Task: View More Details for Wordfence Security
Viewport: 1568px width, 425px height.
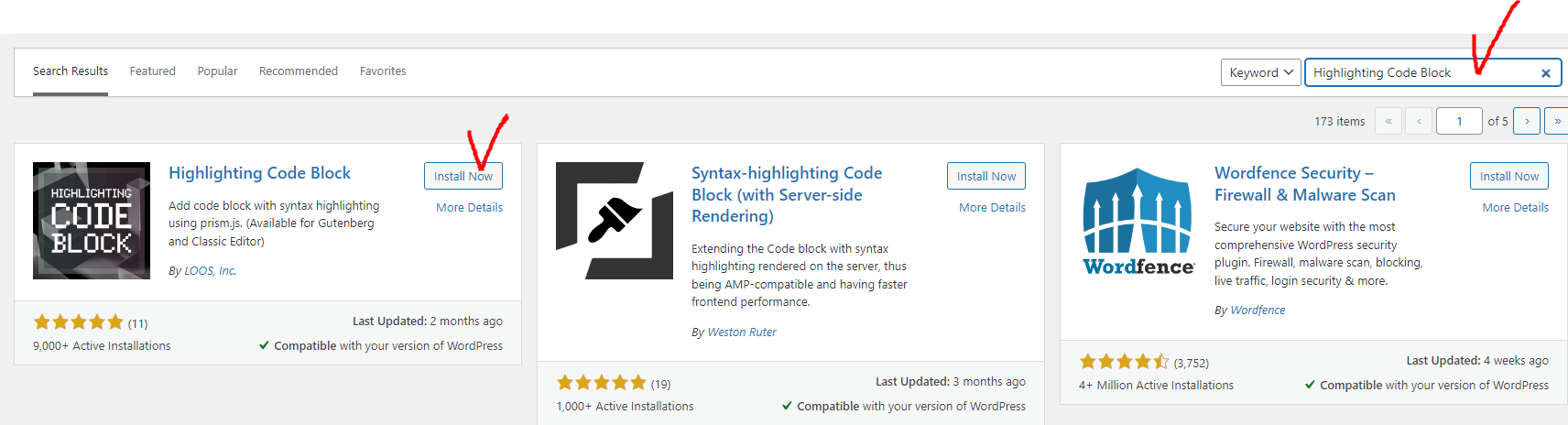Action: (x=1515, y=208)
